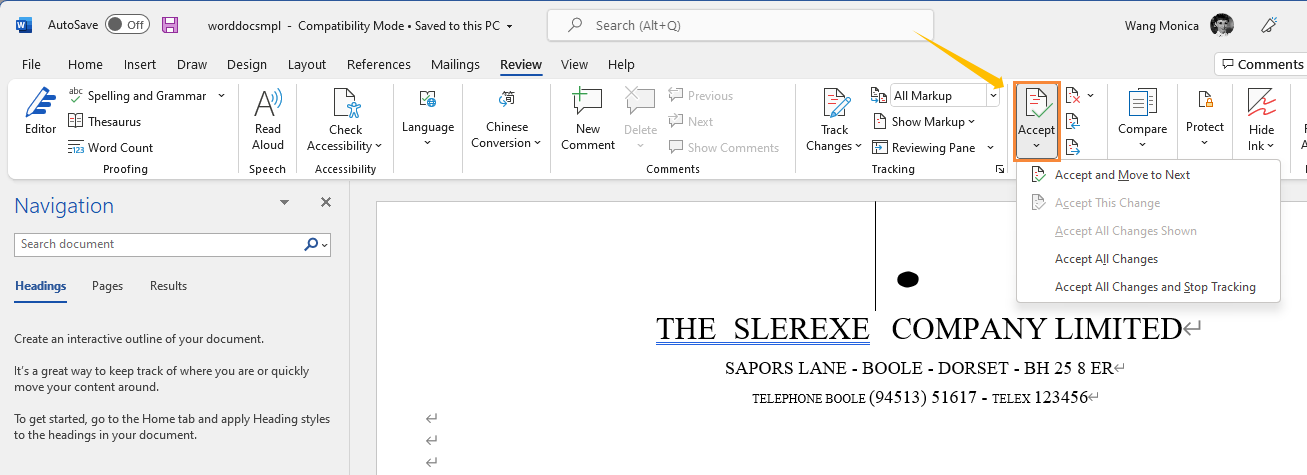Open the Help tab

(621, 64)
